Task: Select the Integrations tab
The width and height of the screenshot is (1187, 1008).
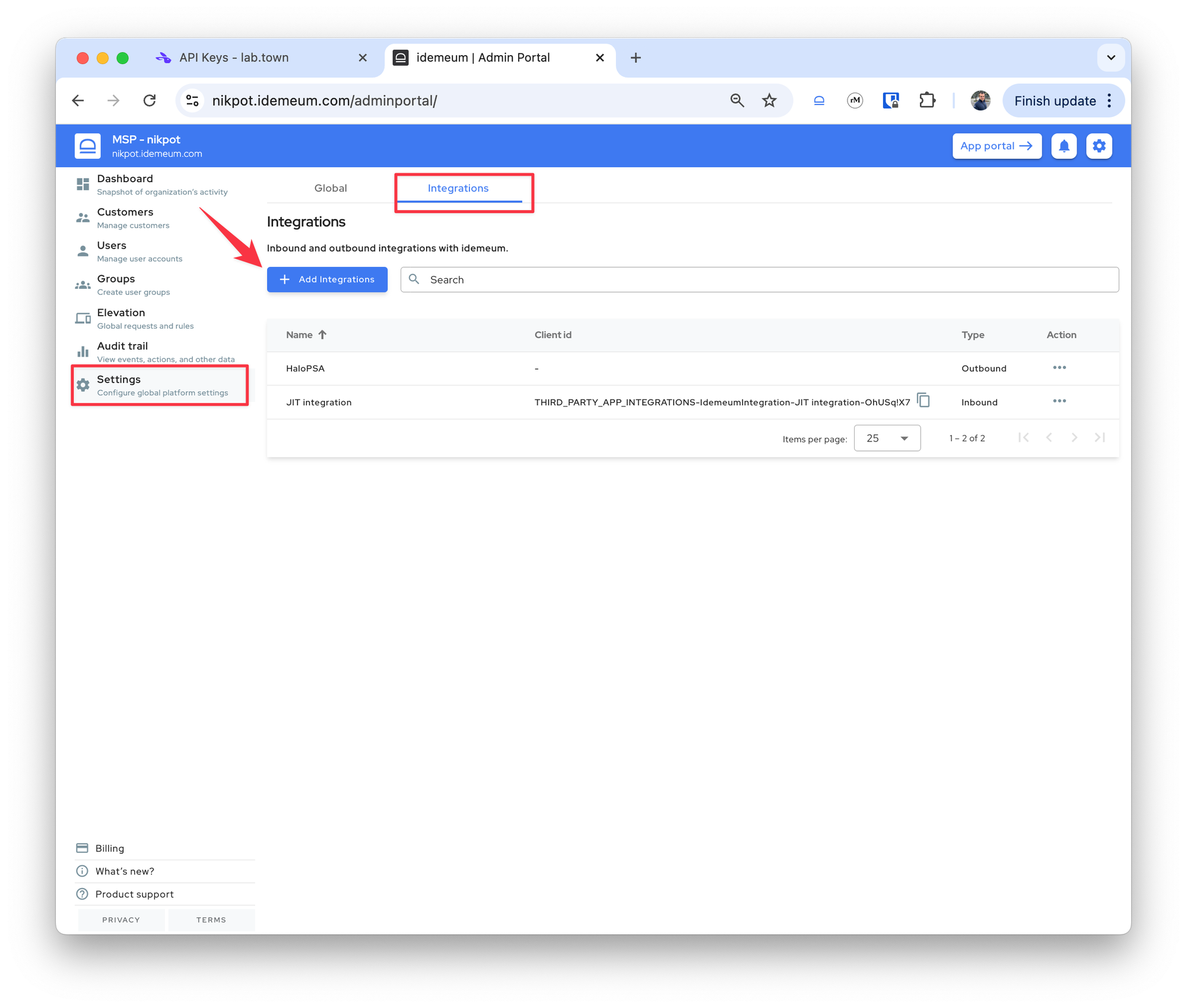Action: pyautogui.click(x=458, y=188)
